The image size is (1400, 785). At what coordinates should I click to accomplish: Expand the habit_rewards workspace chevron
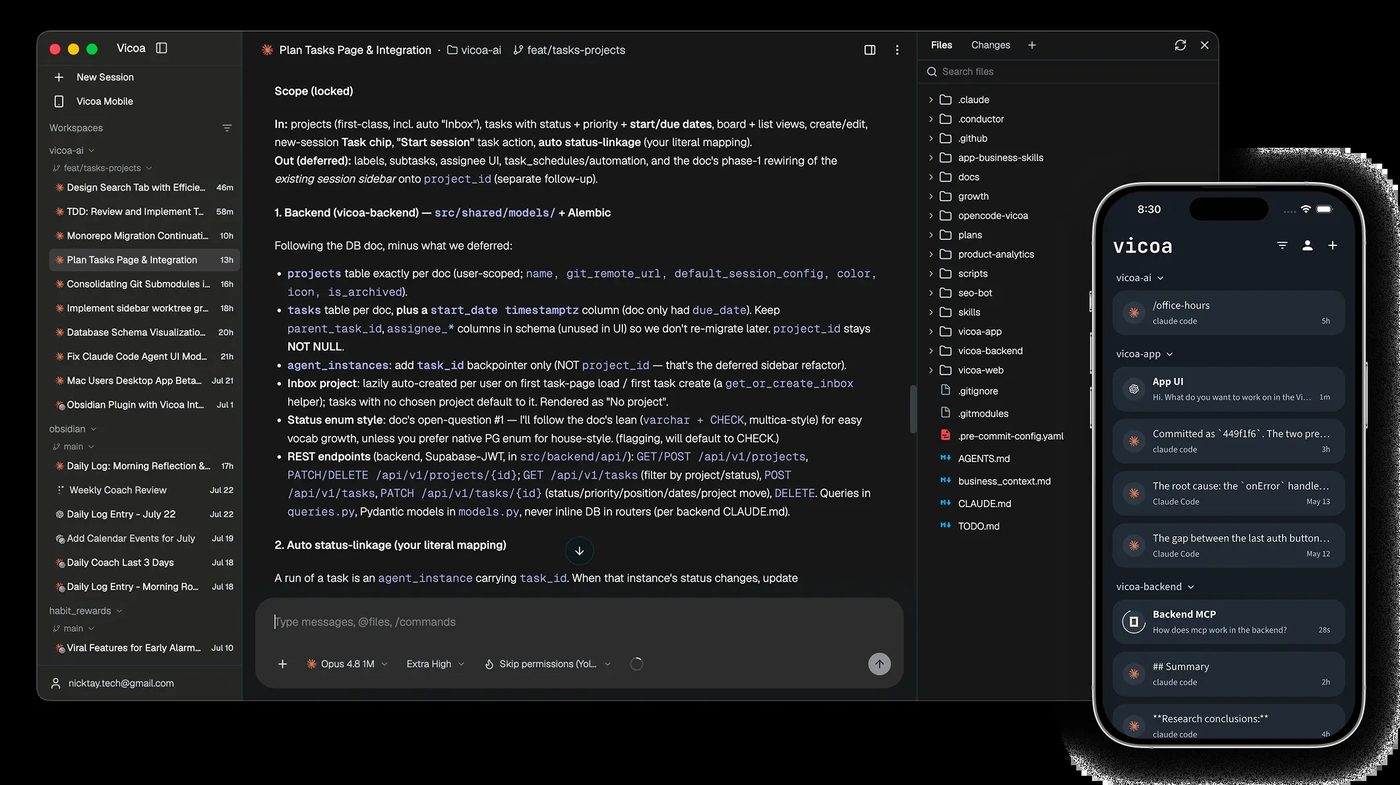tap(119, 611)
